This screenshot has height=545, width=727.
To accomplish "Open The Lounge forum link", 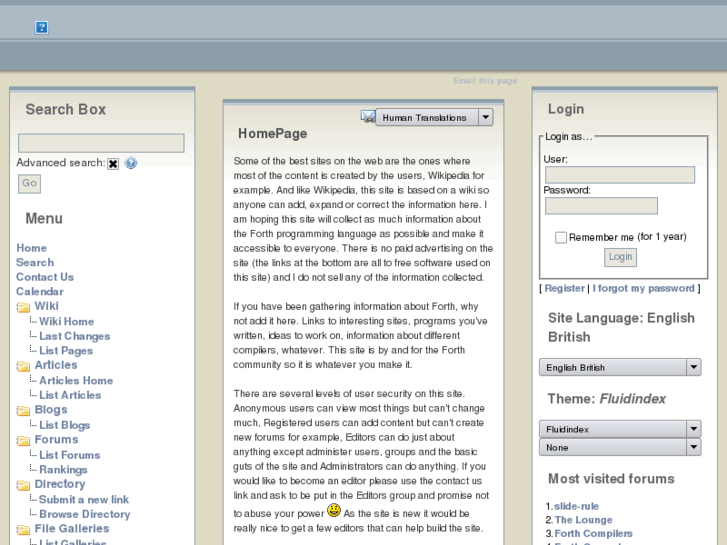I will coord(583,520).
